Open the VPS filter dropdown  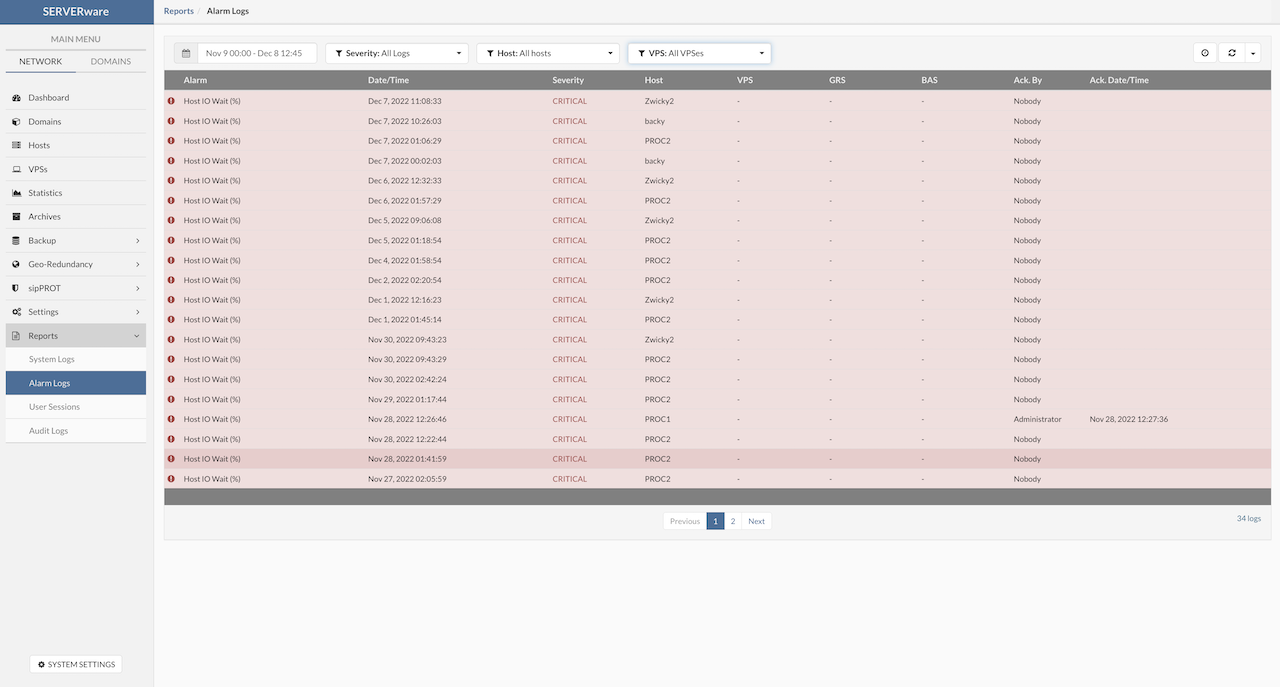click(x=699, y=53)
